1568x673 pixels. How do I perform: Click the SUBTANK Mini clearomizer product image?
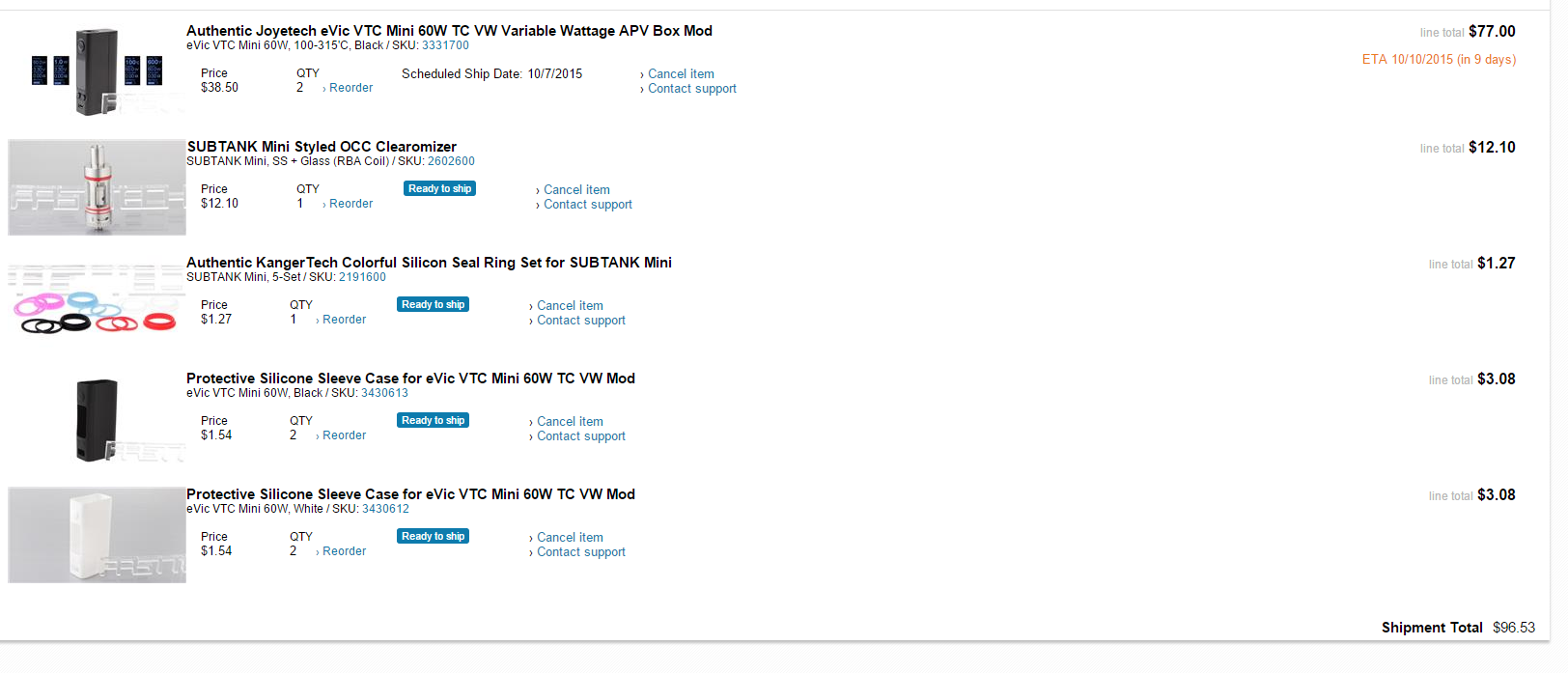pyautogui.click(x=97, y=187)
